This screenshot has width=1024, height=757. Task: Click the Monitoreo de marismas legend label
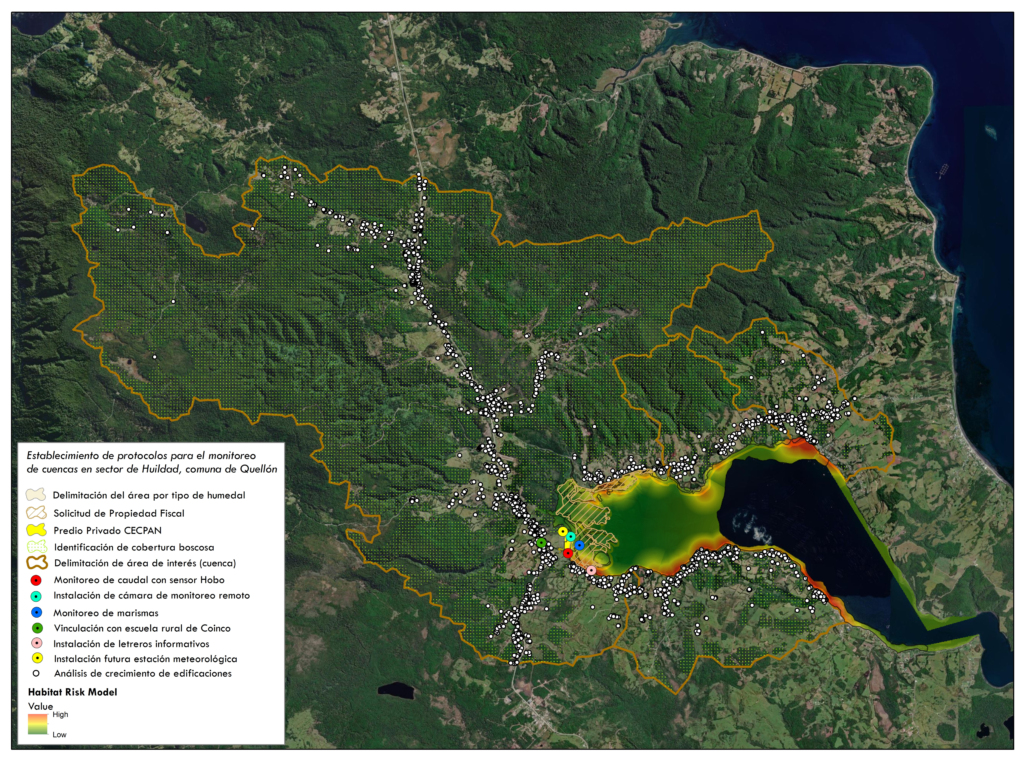pos(106,613)
